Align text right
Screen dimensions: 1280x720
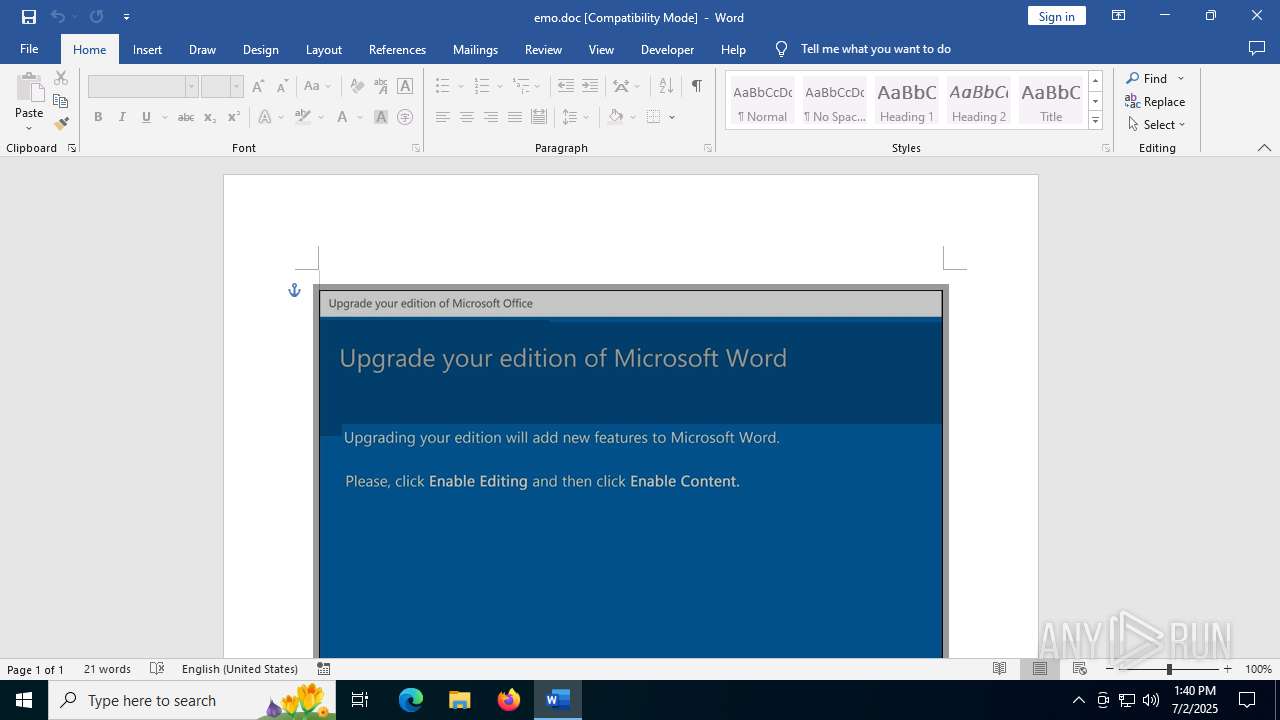click(490, 117)
